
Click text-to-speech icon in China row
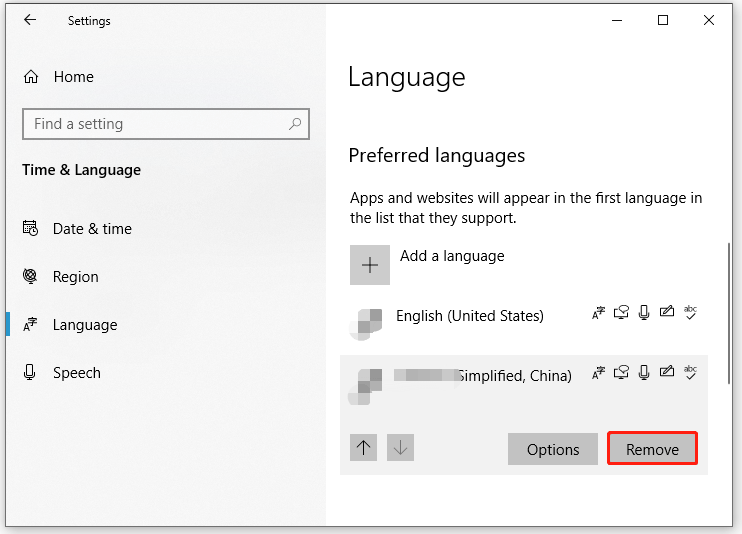pos(621,373)
